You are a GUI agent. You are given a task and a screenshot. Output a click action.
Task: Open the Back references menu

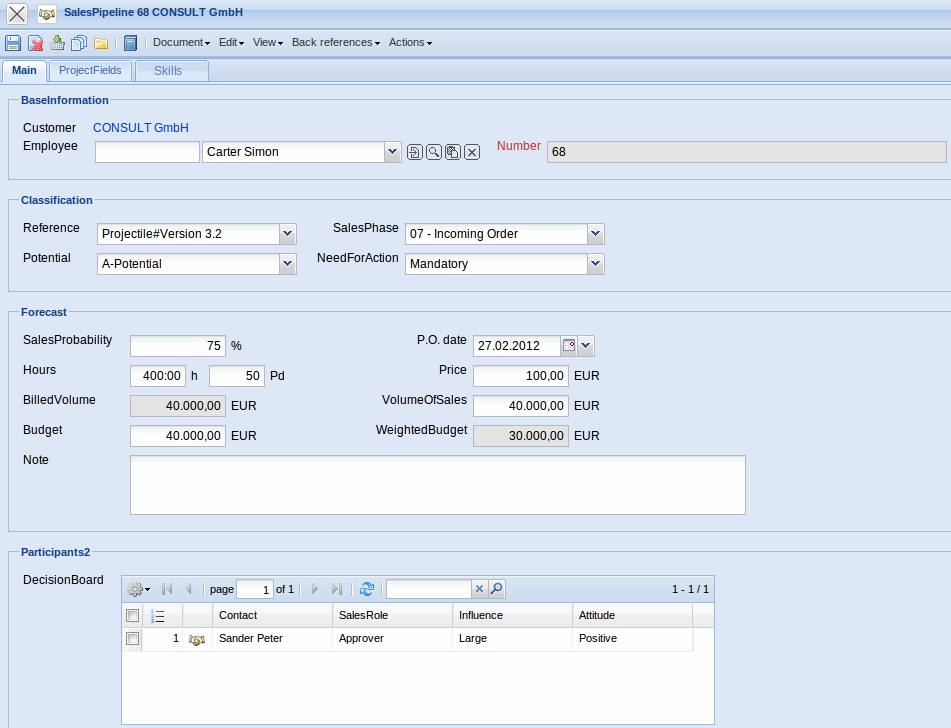coord(336,43)
